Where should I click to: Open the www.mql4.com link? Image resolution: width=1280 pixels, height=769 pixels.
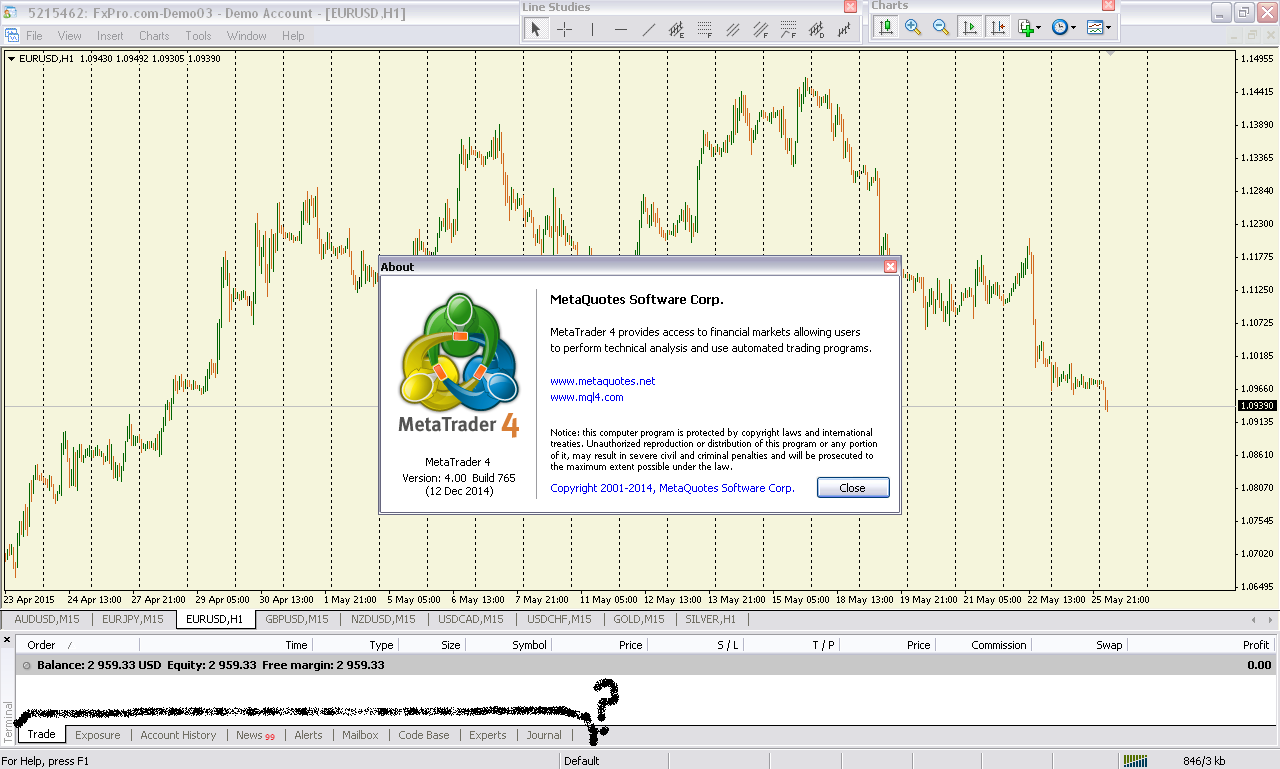pyautogui.click(x=587, y=397)
